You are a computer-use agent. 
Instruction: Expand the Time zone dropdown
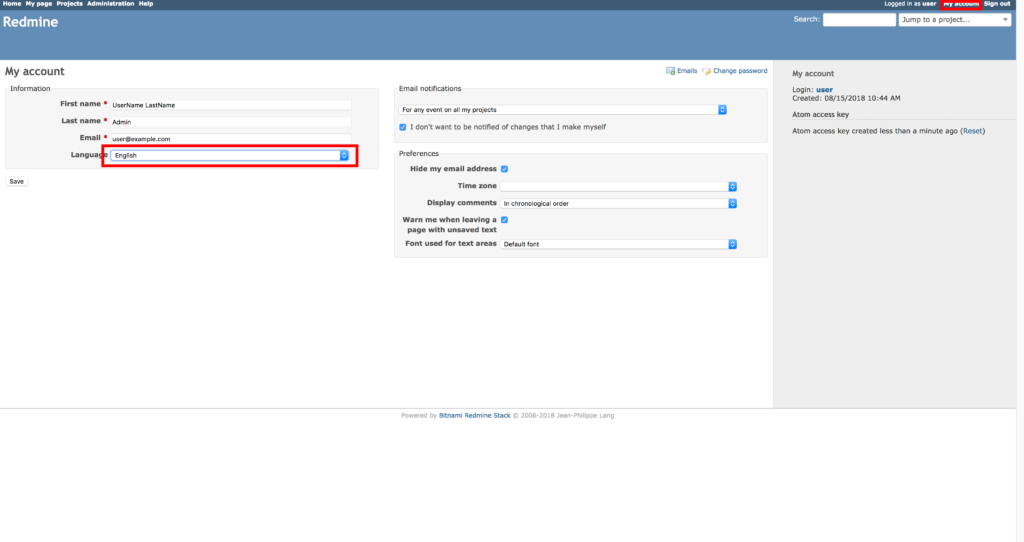(618, 186)
